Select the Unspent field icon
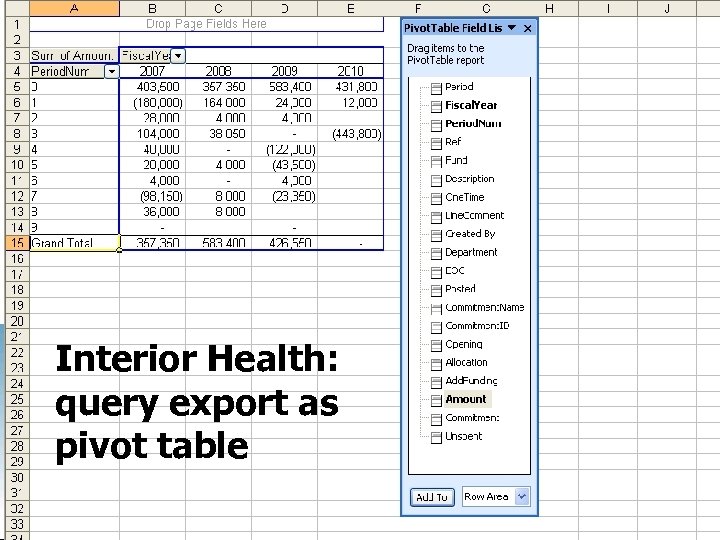Screen dimensions: 720x540 [x=436, y=437]
